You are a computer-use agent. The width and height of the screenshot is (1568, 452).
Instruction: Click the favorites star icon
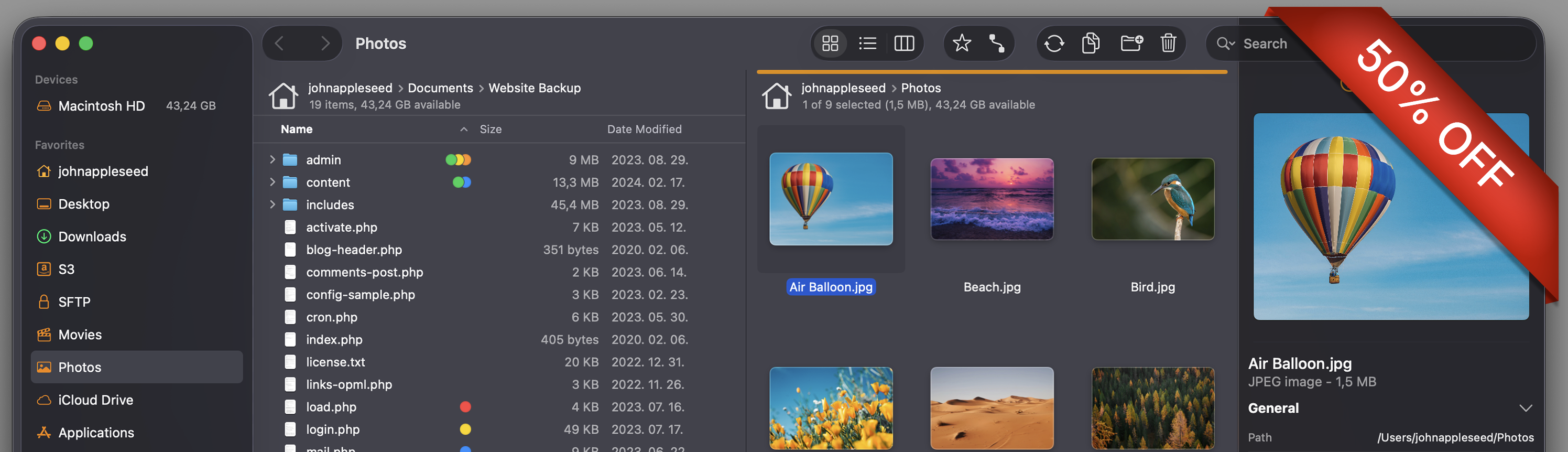tap(961, 43)
